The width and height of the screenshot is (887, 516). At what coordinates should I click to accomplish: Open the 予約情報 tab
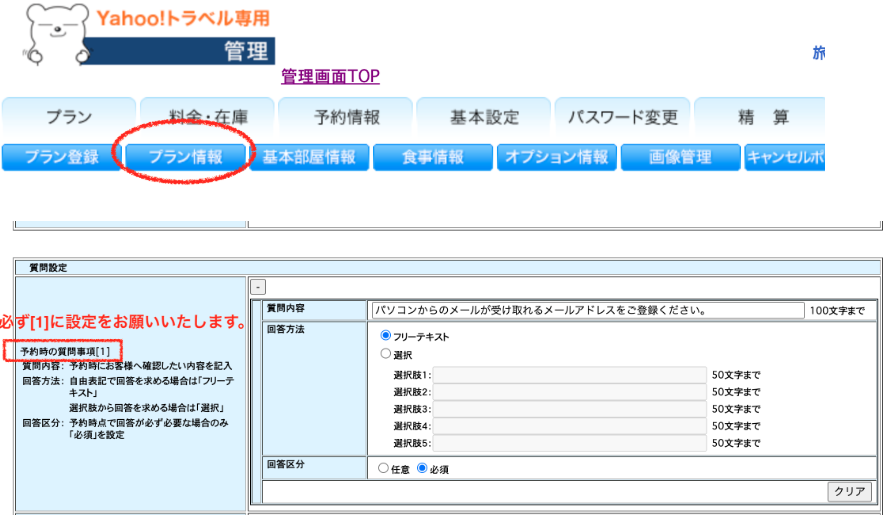pyautogui.click(x=346, y=117)
